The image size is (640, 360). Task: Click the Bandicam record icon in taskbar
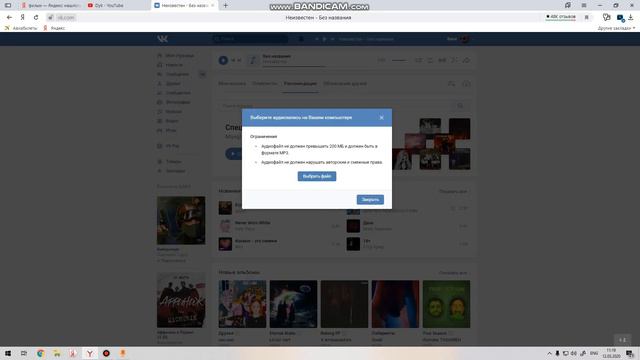106,353
